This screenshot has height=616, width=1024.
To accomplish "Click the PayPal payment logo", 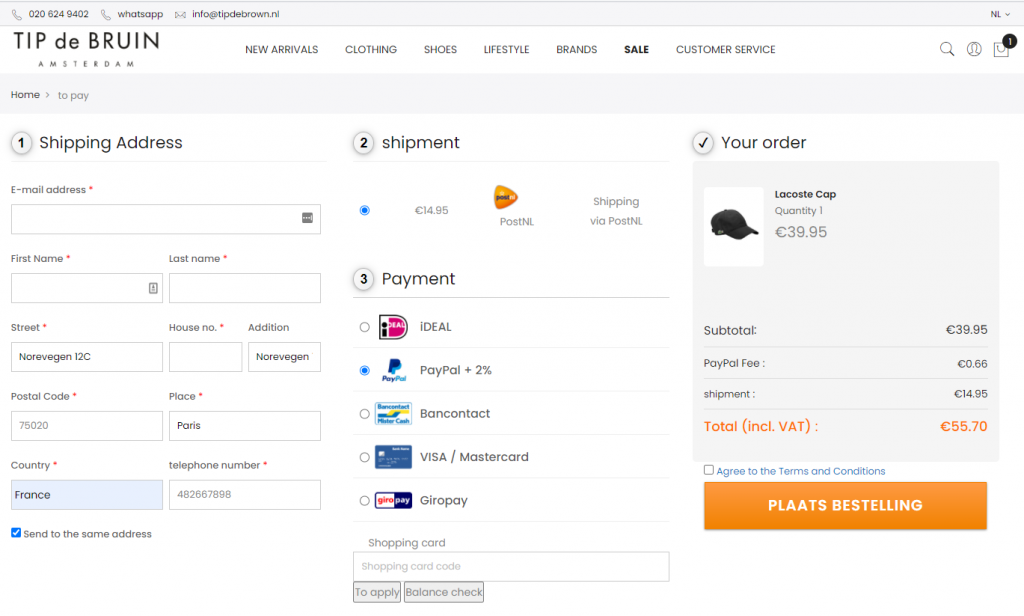I will click(394, 370).
